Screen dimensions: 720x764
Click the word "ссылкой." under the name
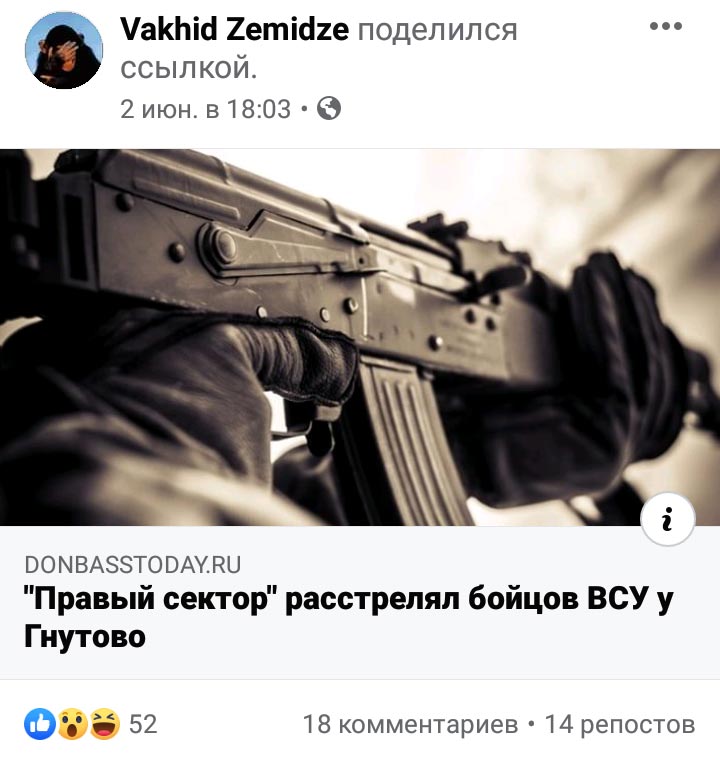point(189,69)
